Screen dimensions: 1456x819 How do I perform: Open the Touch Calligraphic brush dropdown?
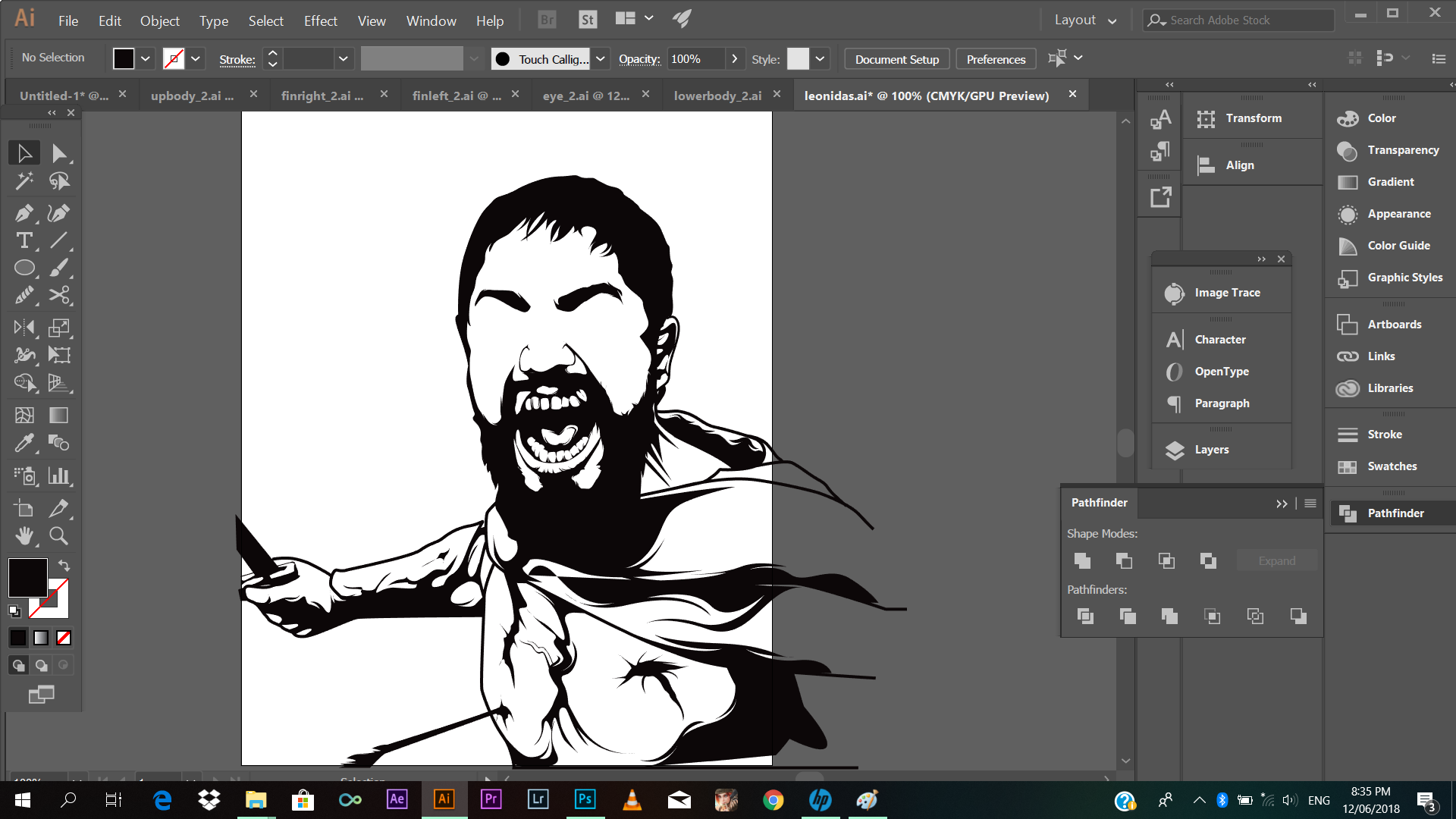600,59
